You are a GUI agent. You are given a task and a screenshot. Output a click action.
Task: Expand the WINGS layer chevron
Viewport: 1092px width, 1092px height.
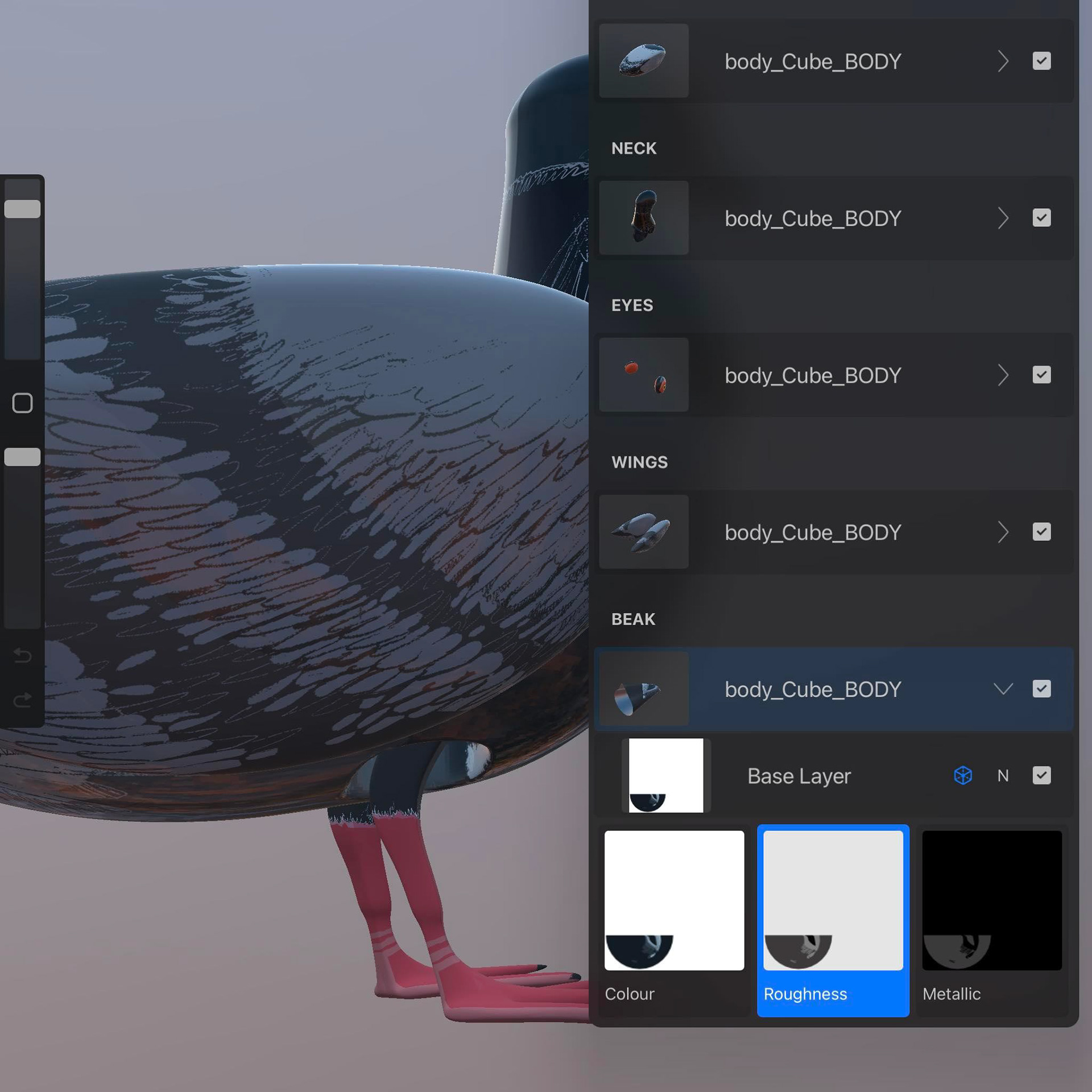point(1003,532)
